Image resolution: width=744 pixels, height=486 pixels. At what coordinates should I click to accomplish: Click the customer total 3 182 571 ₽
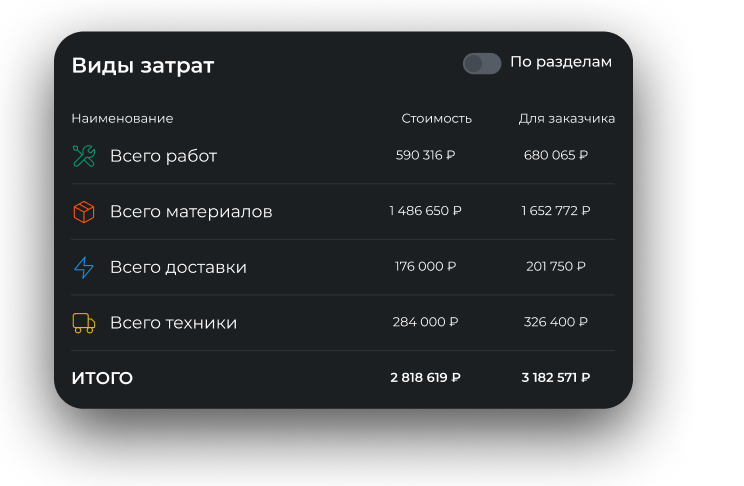pos(556,378)
